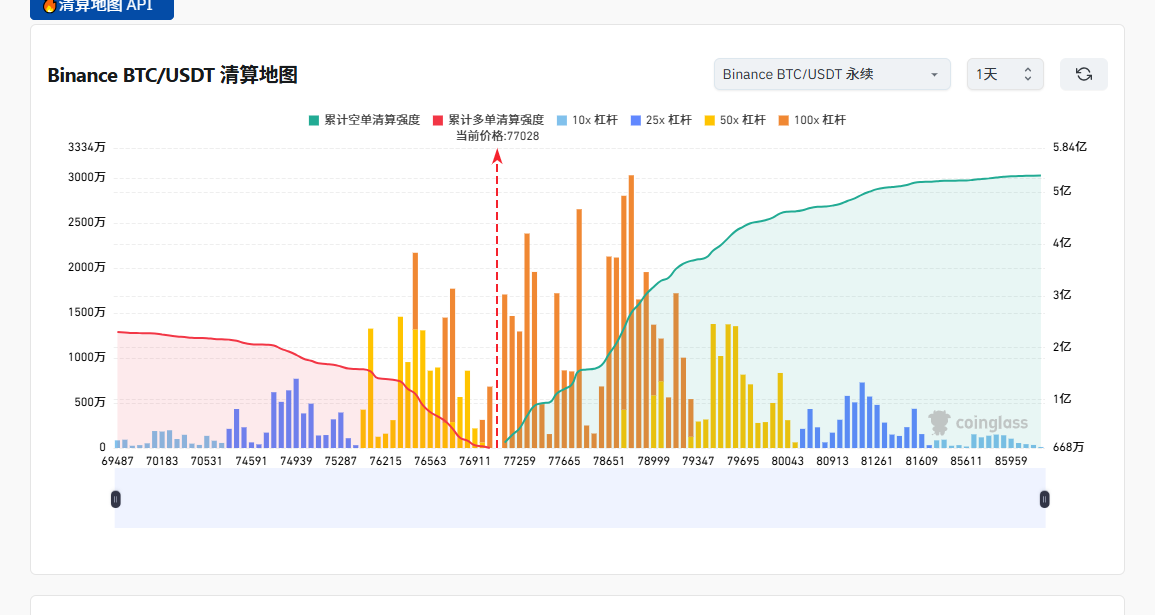The image size is (1155, 615).
Task: Click the x-axis label 76215
Action: 385,461
